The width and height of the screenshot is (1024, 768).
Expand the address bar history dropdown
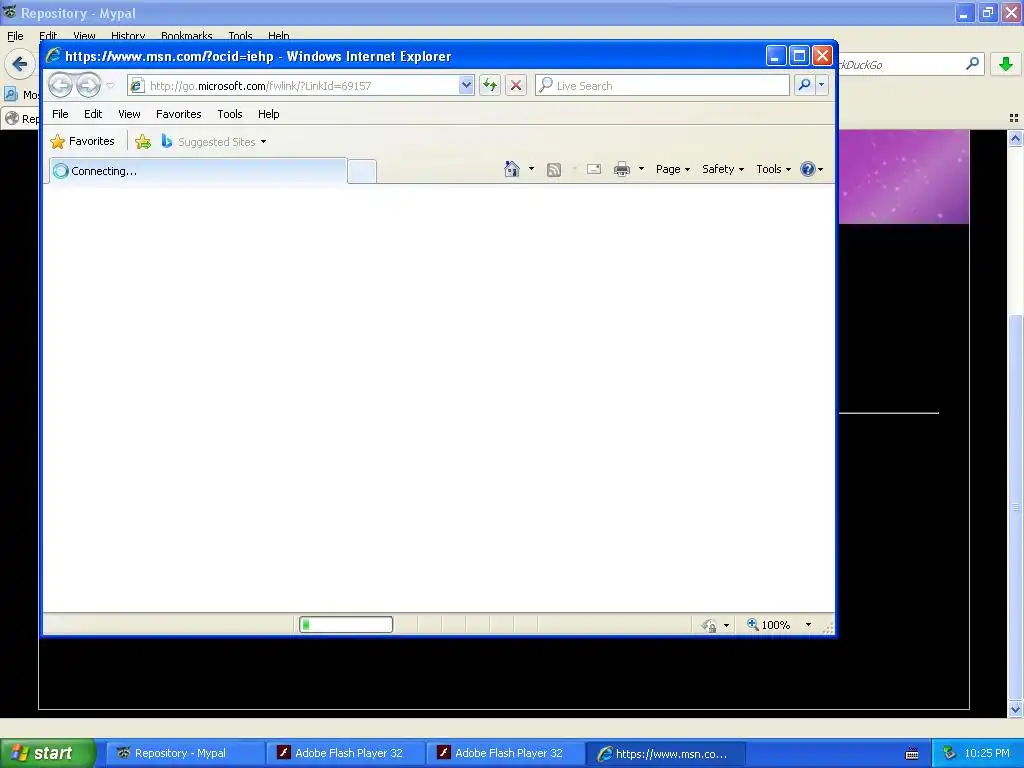(466, 86)
